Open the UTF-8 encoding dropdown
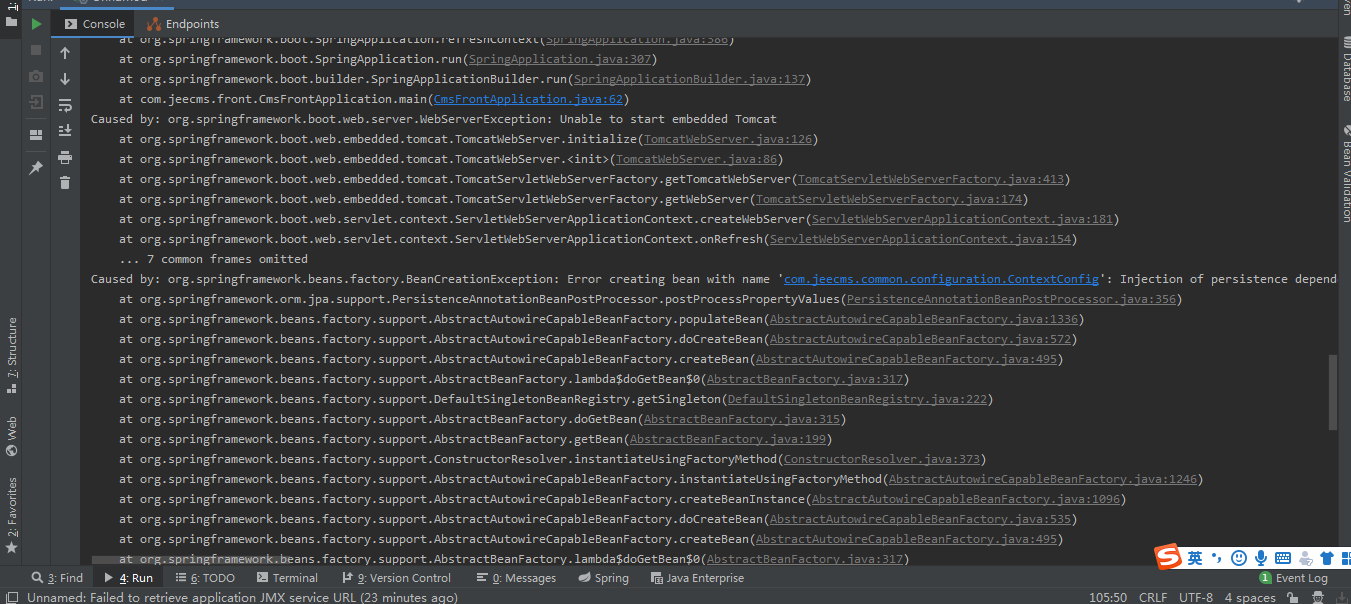Viewport: 1351px width, 604px height. coord(1196,597)
